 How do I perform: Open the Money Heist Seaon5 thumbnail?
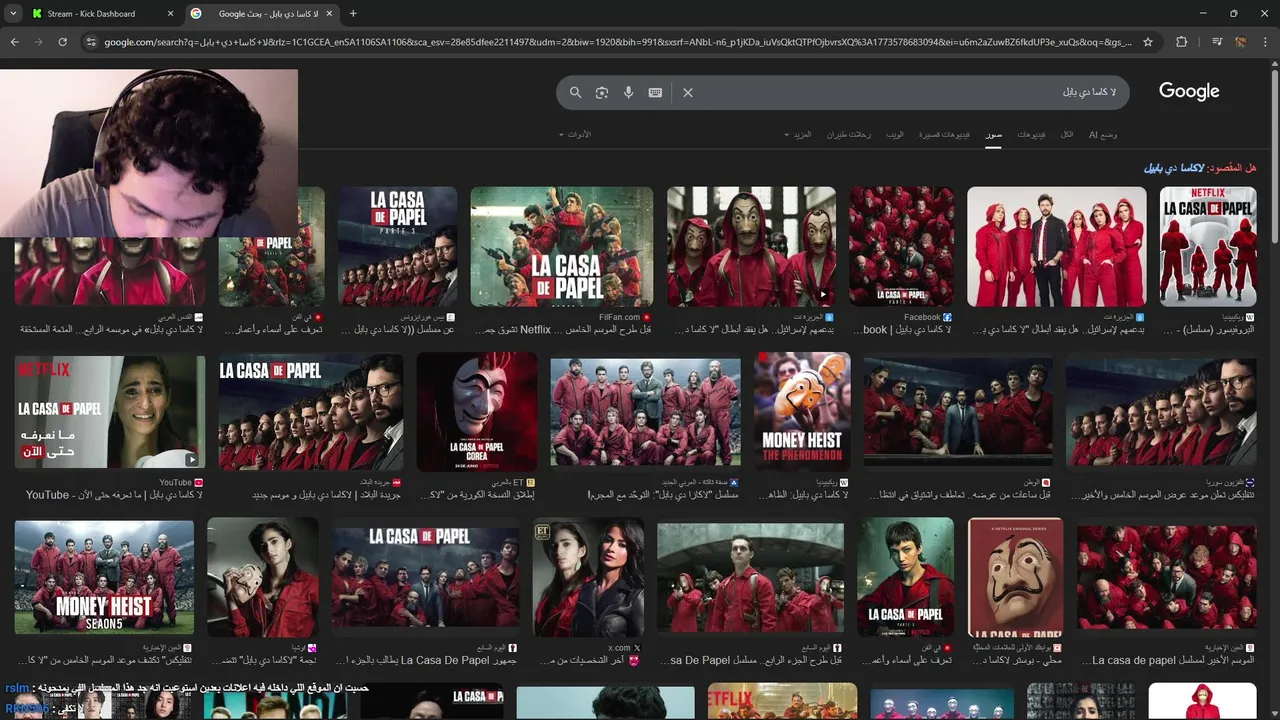pos(104,577)
